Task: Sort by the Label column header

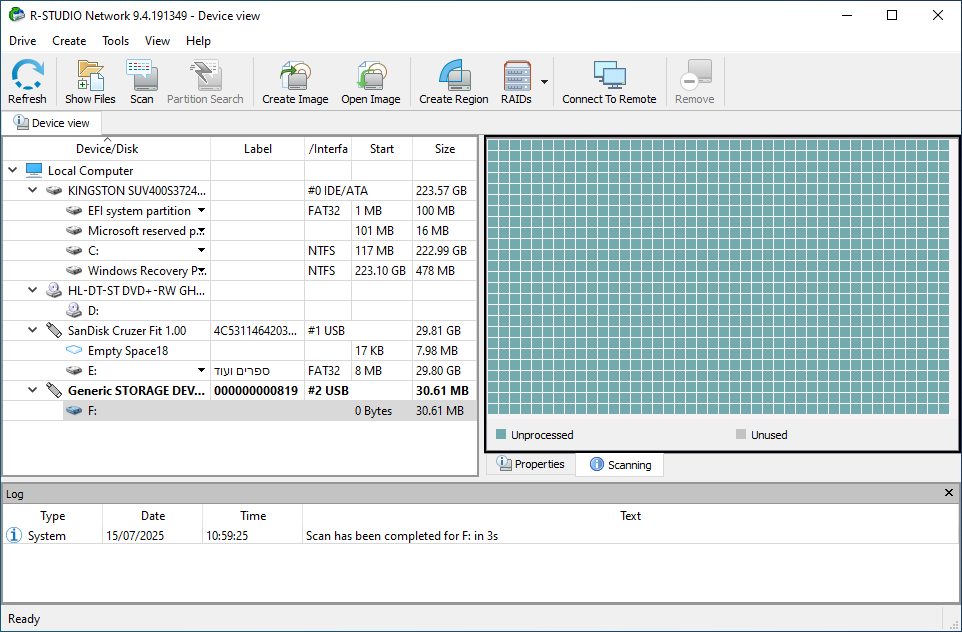Action: 258,148
